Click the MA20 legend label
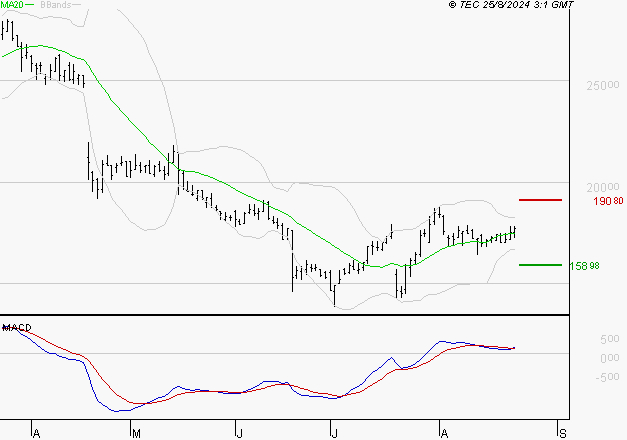Viewport: 627px width, 440px height. [x=12, y=5]
